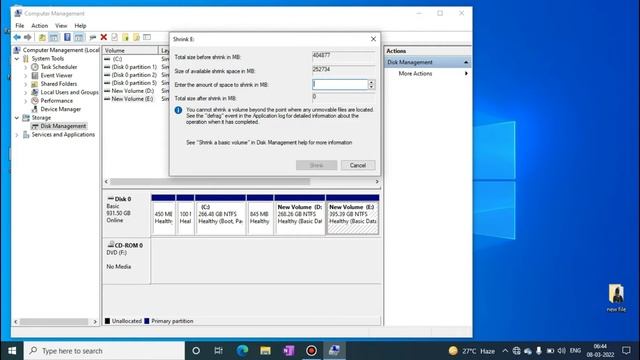
Task: Select New Volume (D:) partition block
Action: [300, 215]
